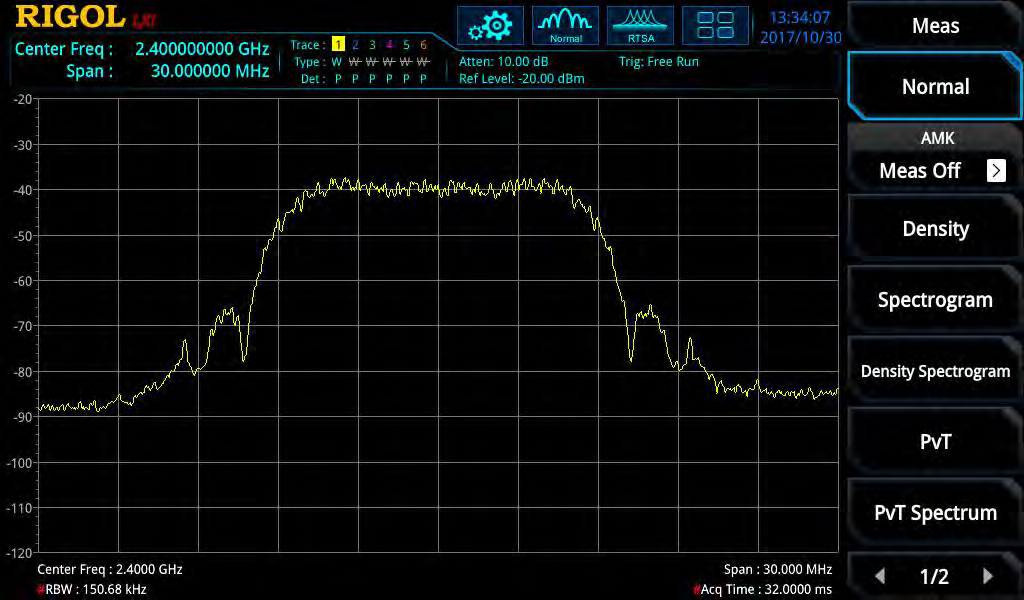Viewport: 1024px width, 600px height.
Task: Switch to RTSA mode icon
Action: [x=640, y=26]
